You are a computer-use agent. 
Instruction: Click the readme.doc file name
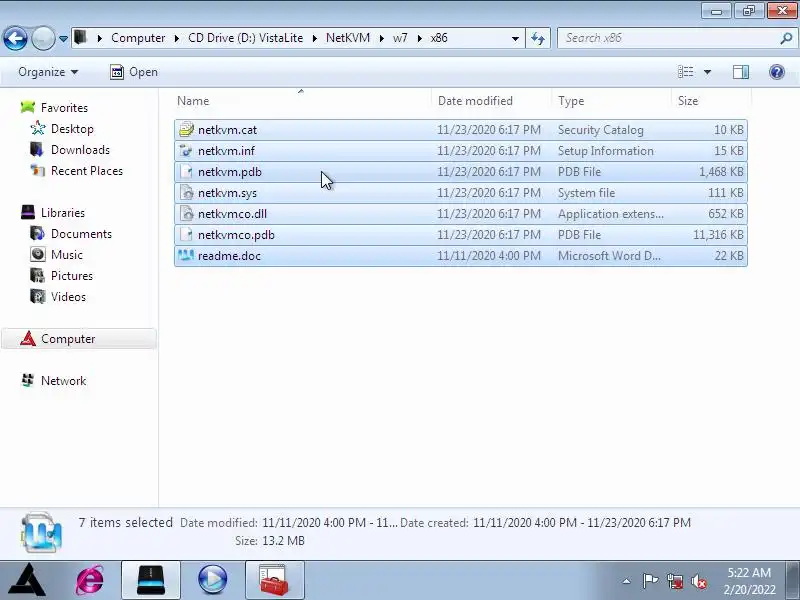(x=229, y=256)
